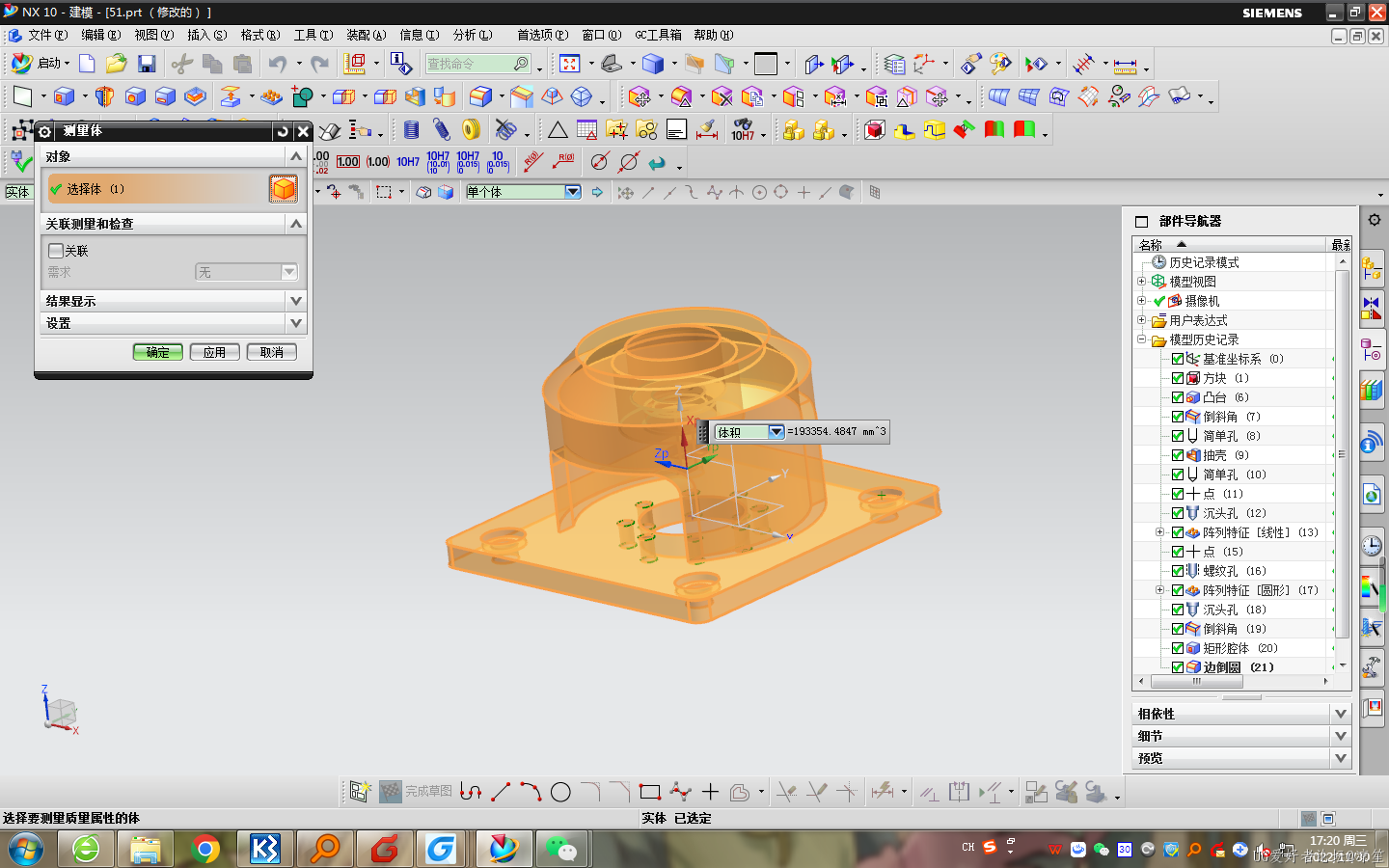Click the point sketch plus icon
The height and width of the screenshot is (868, 1389).
click(x=710, y=792)
